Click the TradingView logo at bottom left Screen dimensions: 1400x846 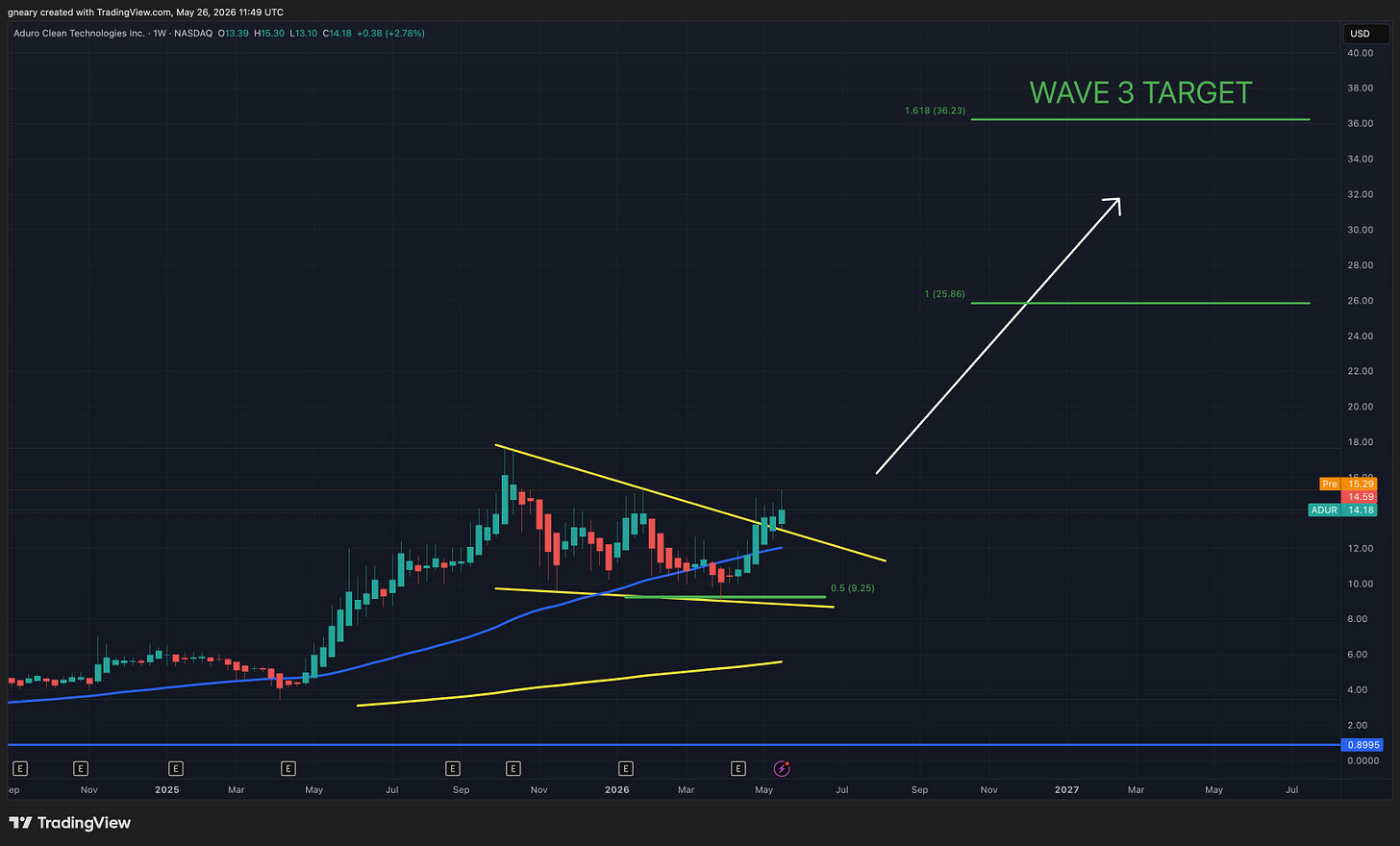coord(69,823)
